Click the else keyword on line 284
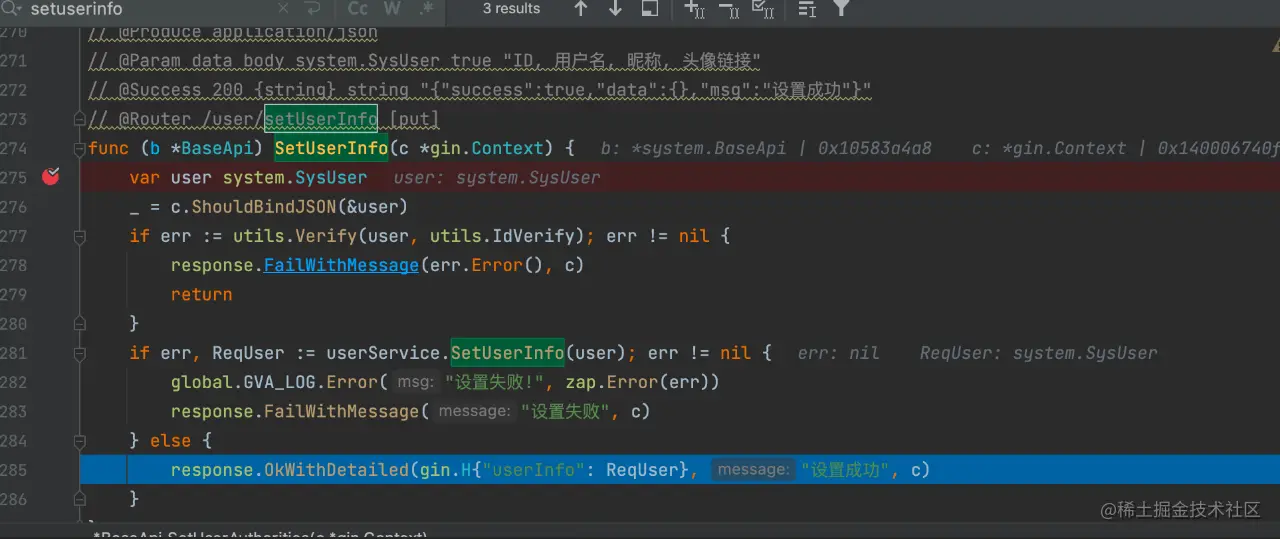Image resolution: width=1280 pixels, height=539 pixels. 170,441
